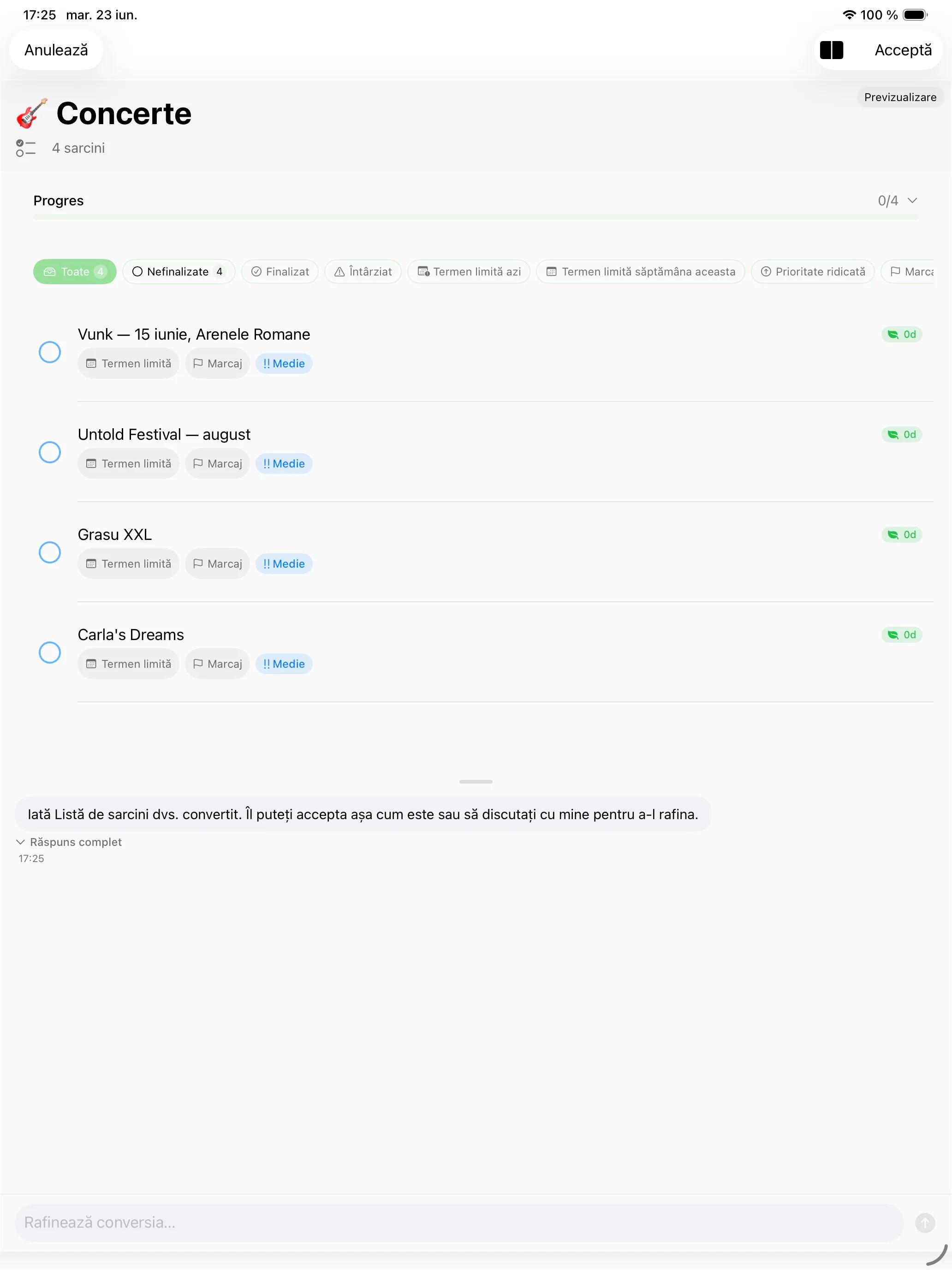Filter by Nefinalizate tasks

179,271
